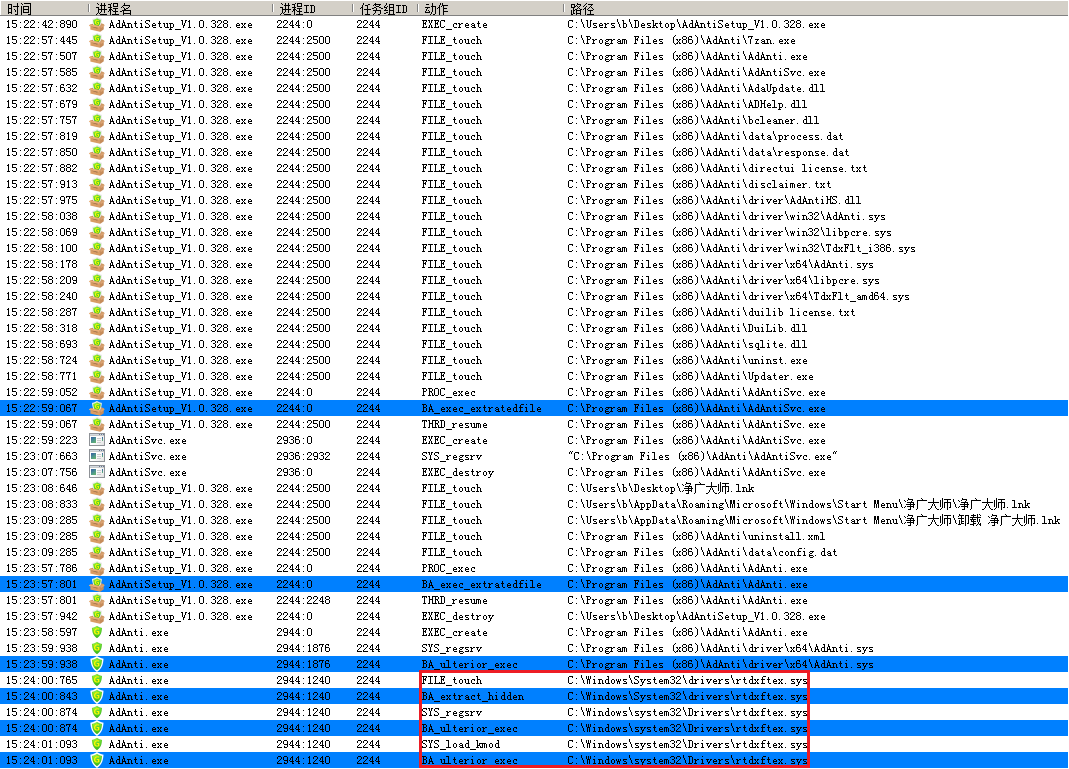Click the installer icon in the 15:23:57:786 row
The width and height of the screenshot is (1069, 769).
(97, 568)
